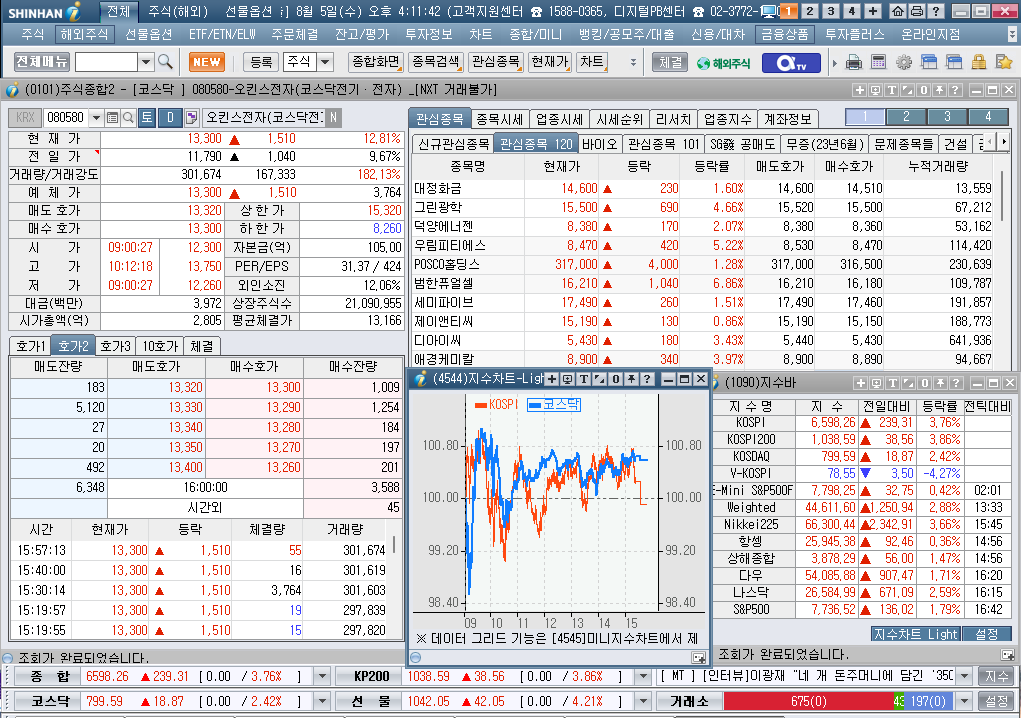Viewport: 1021px width, 718px height.
Task: Click the pin icon in 주식종합2 header
Action: coord(939,90)
